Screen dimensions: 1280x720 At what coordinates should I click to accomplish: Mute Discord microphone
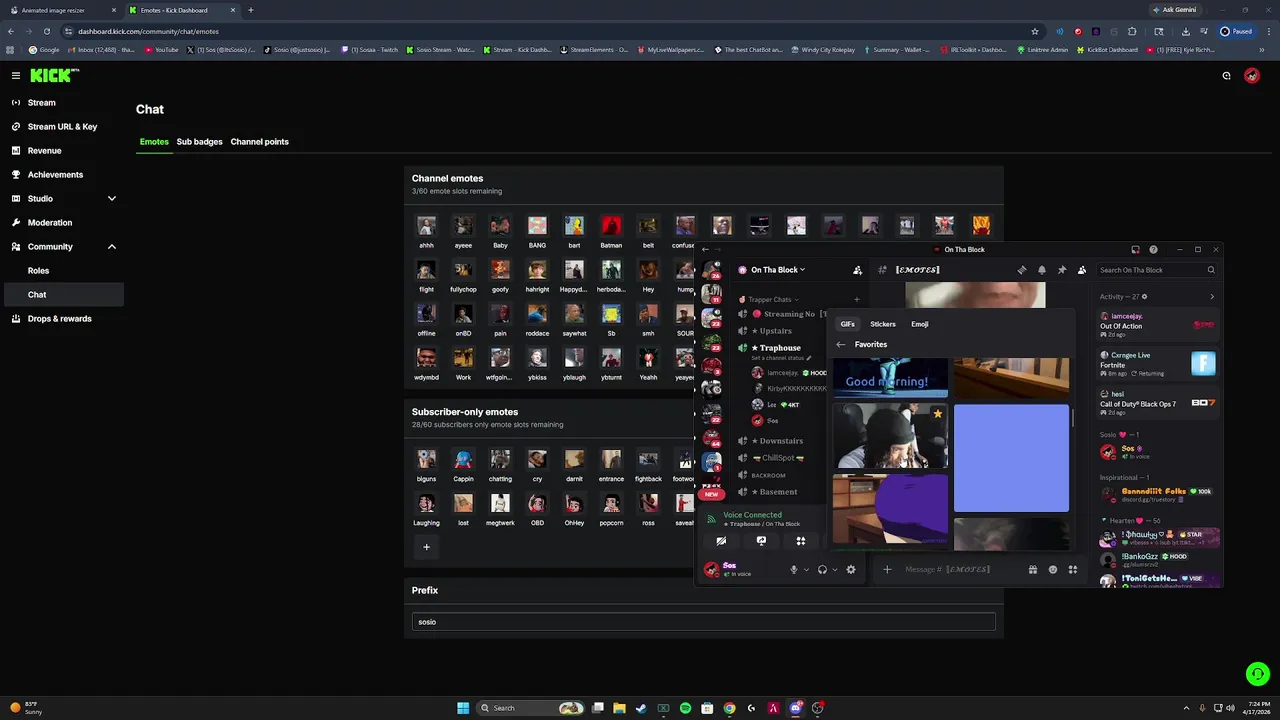794,570
